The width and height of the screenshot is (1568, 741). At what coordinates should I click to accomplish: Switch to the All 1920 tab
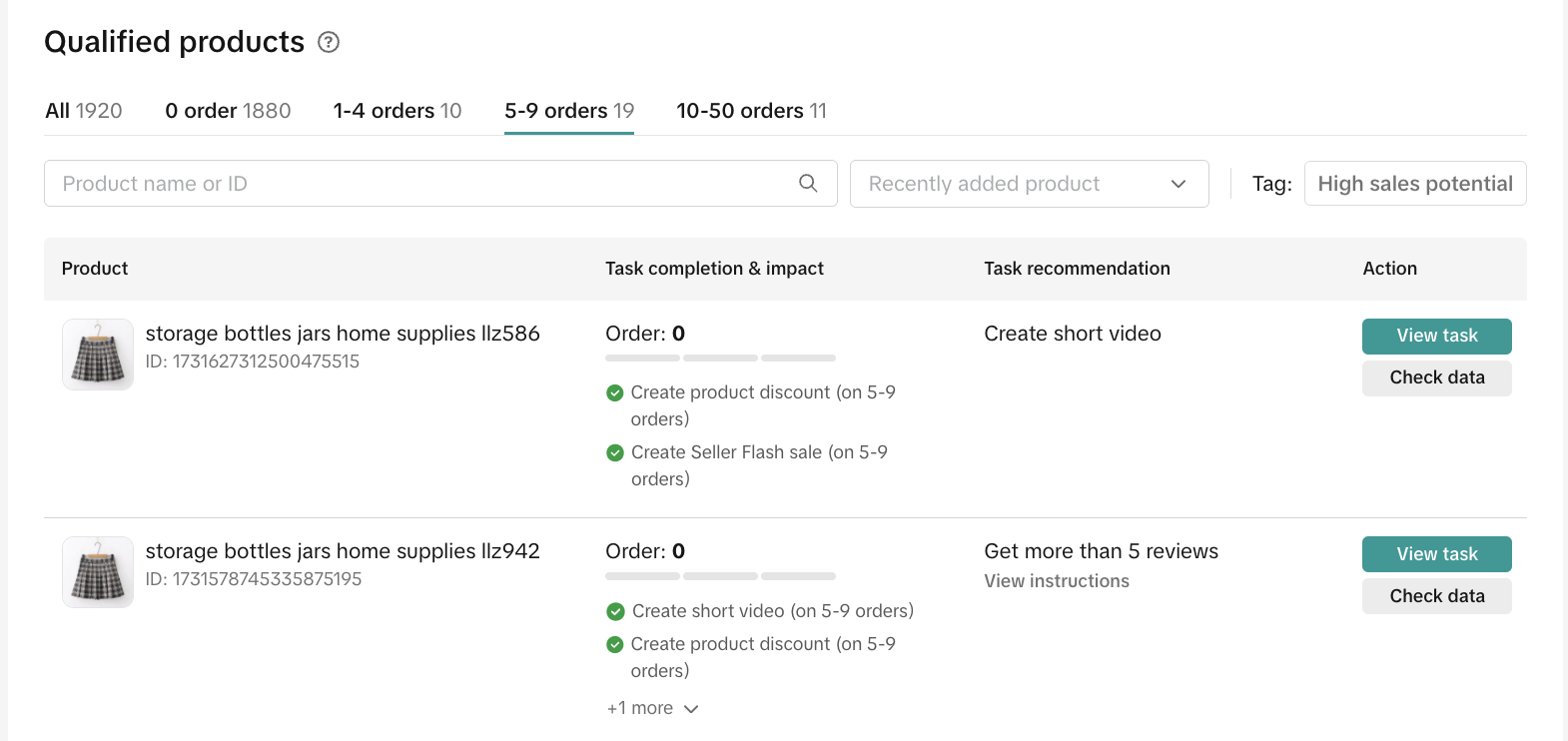84,111
